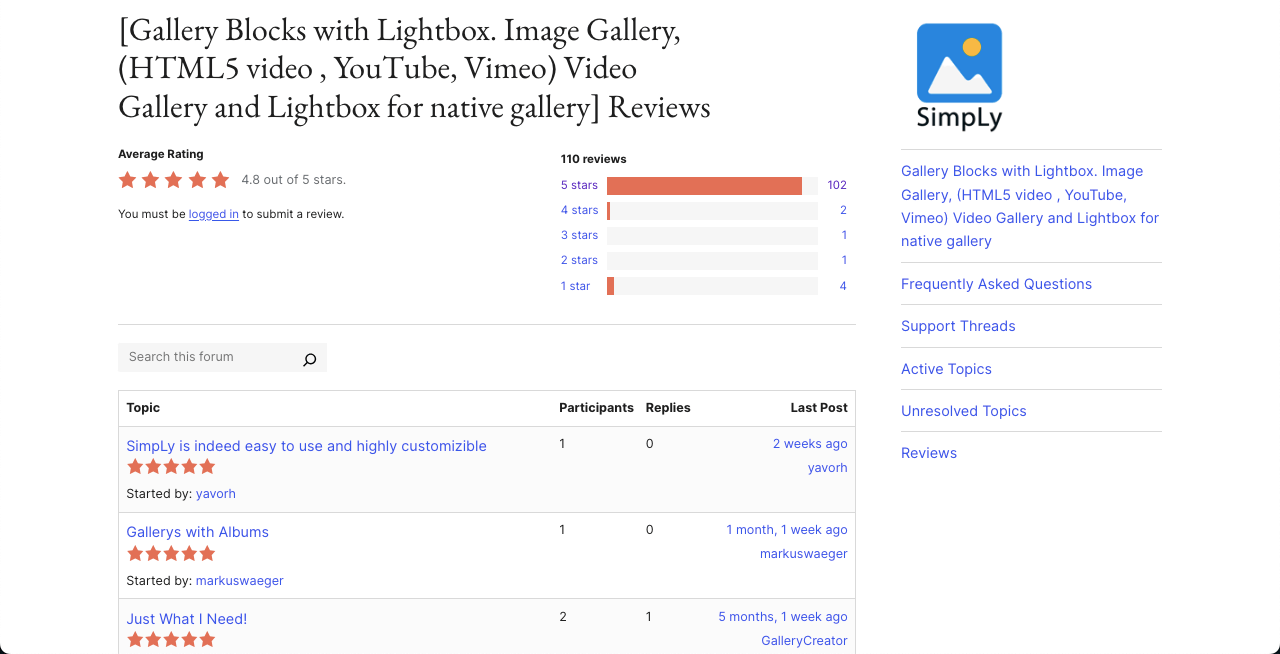This screenshot has width=1280, height=654.
Task: Click the 1 star rating bar
Action: [711, 286]
